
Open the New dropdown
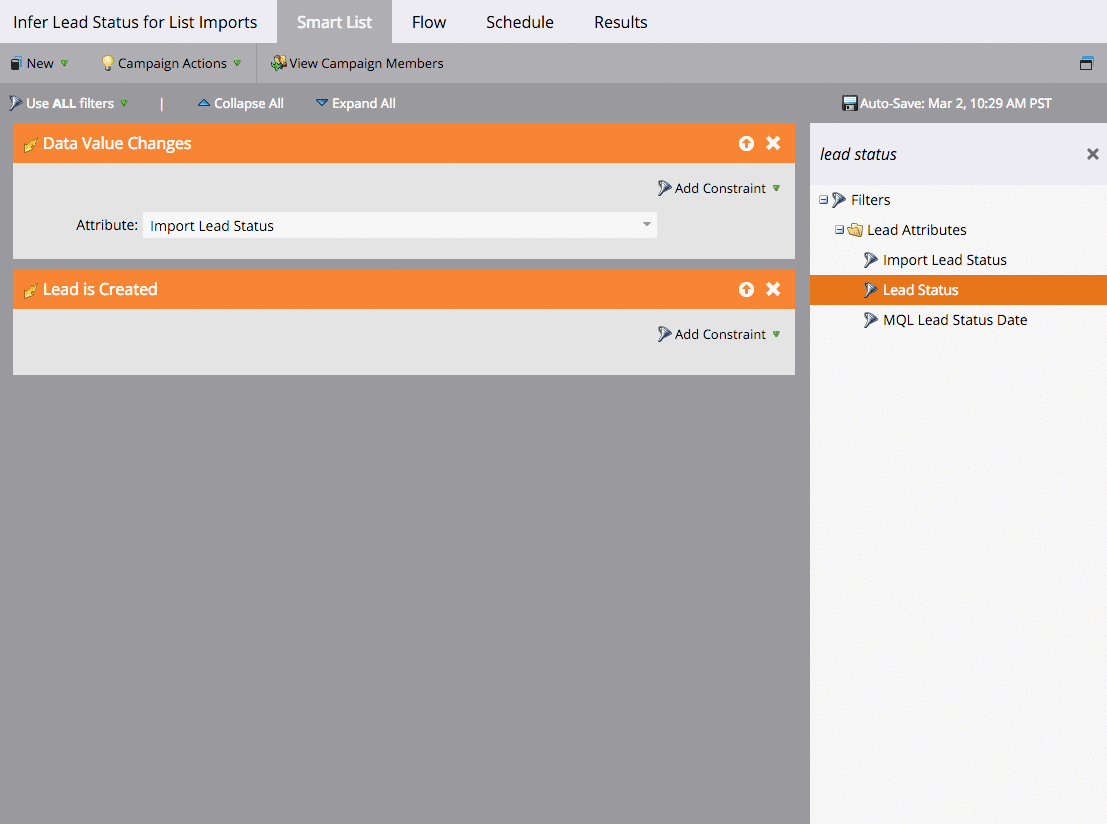[x=38, y=62]
